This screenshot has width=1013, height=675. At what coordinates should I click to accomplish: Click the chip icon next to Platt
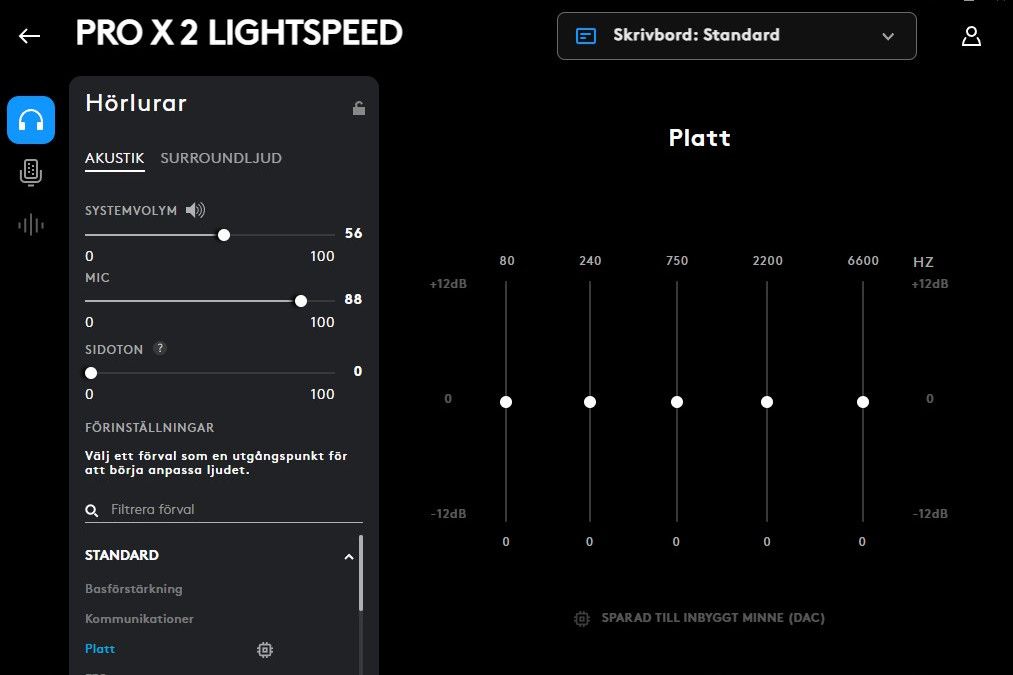point(265,649)
